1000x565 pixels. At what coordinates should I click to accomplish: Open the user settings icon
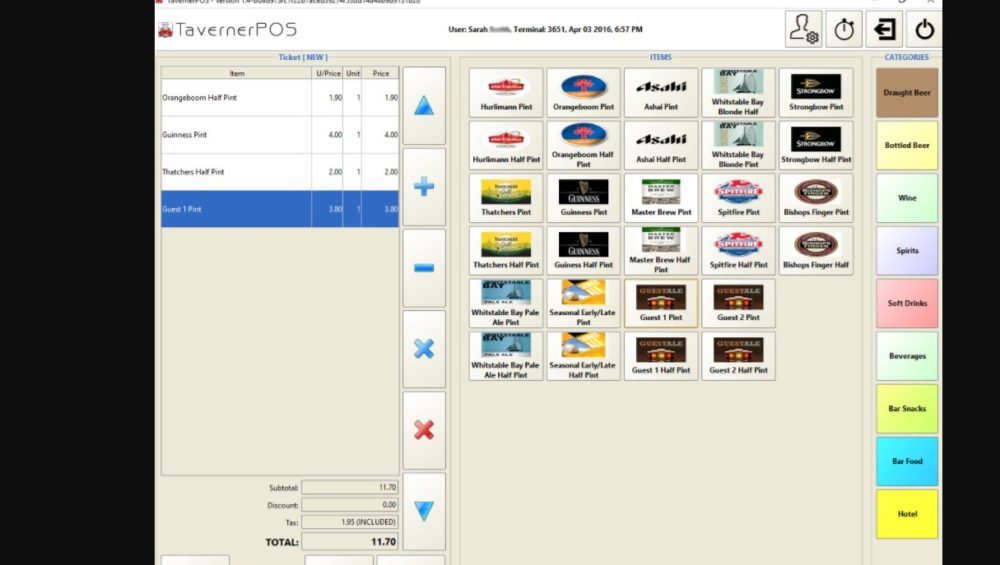point(803,29)
